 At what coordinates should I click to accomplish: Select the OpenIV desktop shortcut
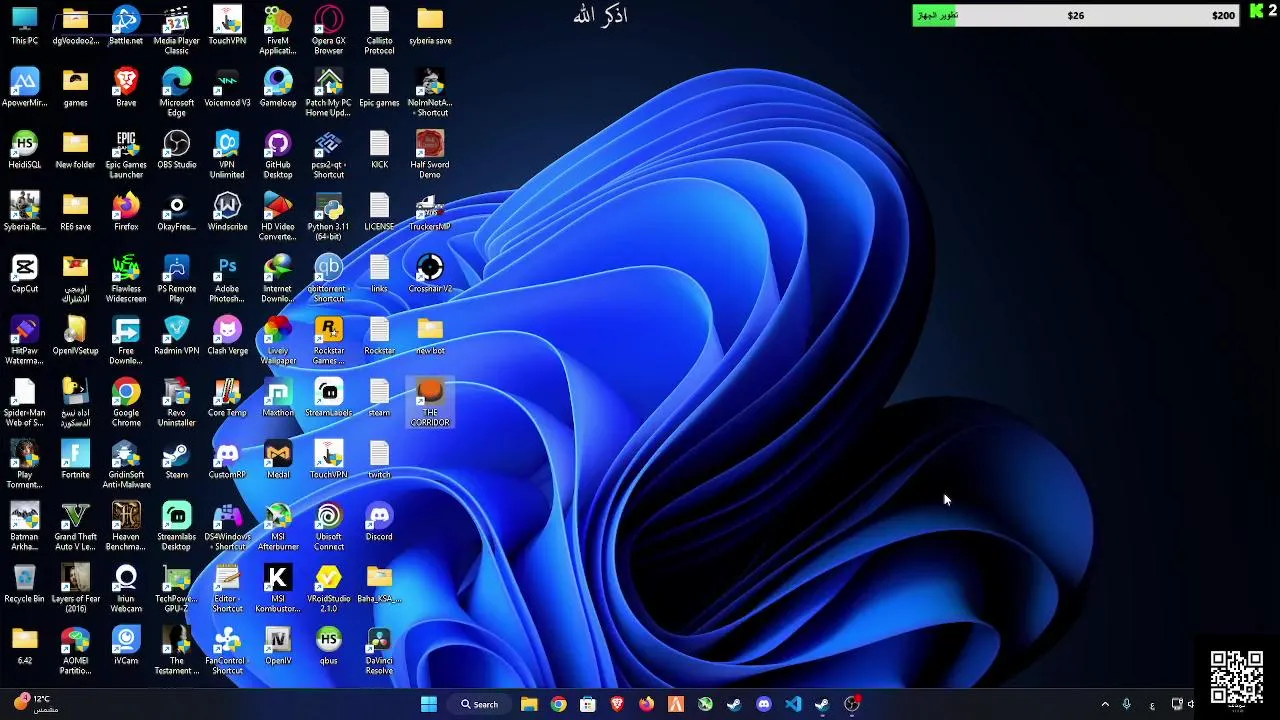[x=278, y=646]
